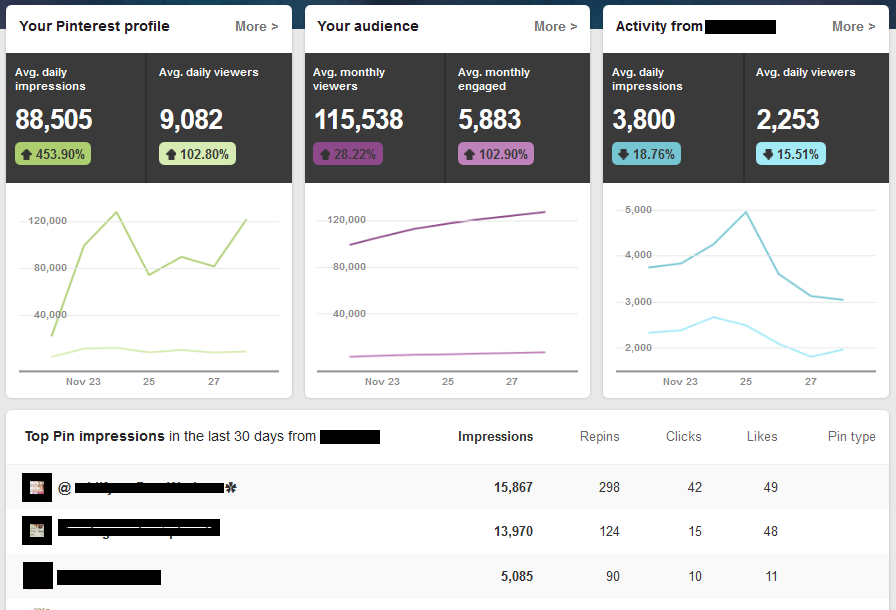Open thumbnail of pin with 13,970 impressions
Screen dimensions: 896x610
click(x=37, y=531)
